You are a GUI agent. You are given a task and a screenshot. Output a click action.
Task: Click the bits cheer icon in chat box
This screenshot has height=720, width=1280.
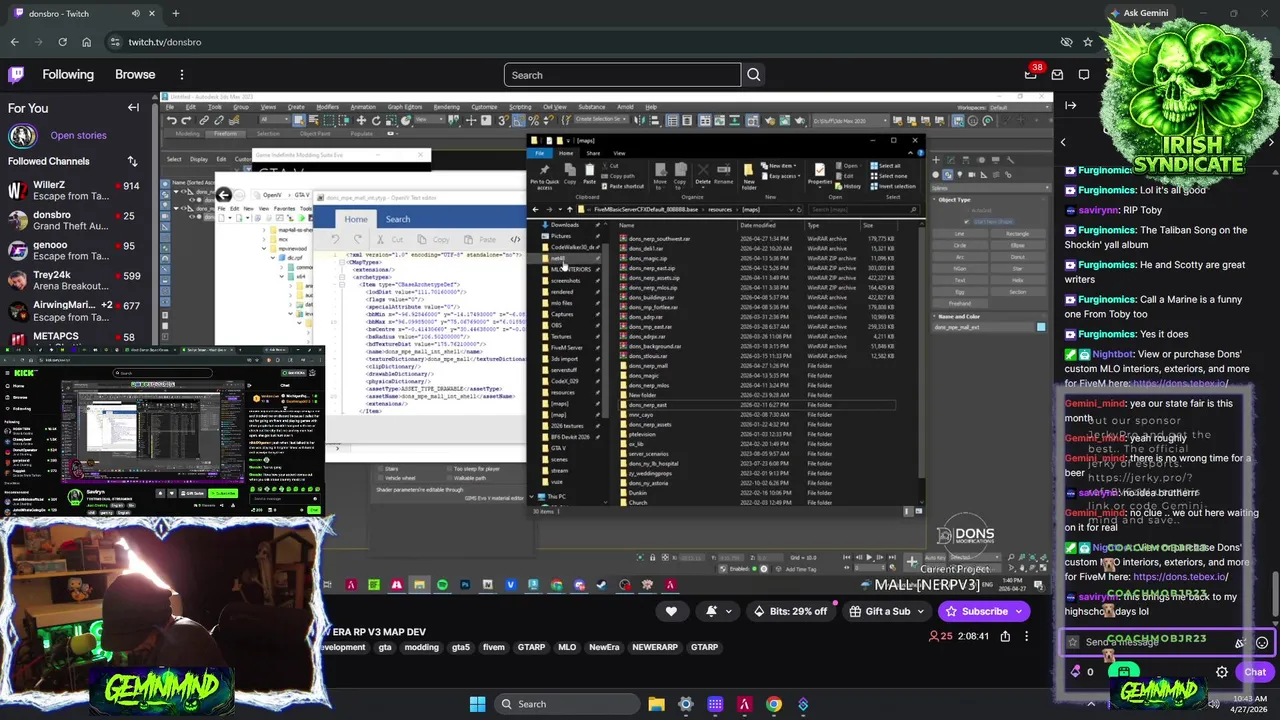(x=1241, y=643)
